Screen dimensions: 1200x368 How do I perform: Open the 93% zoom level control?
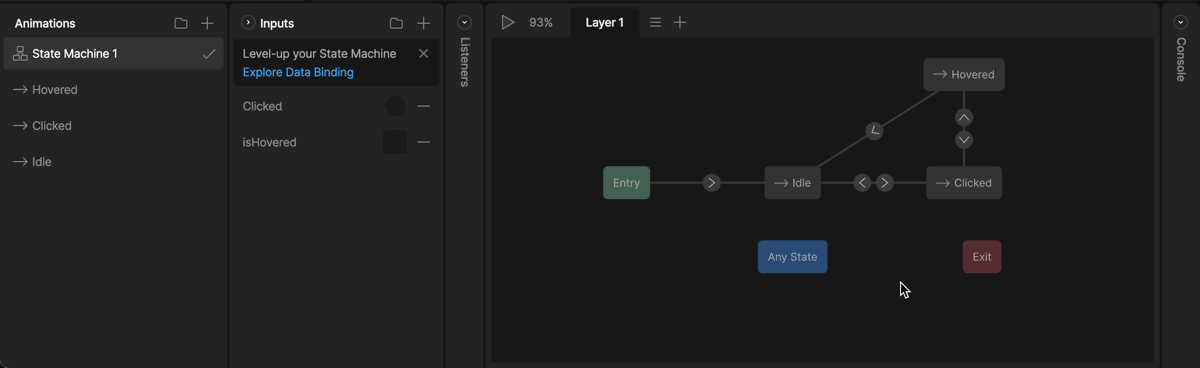pos(541,22)
